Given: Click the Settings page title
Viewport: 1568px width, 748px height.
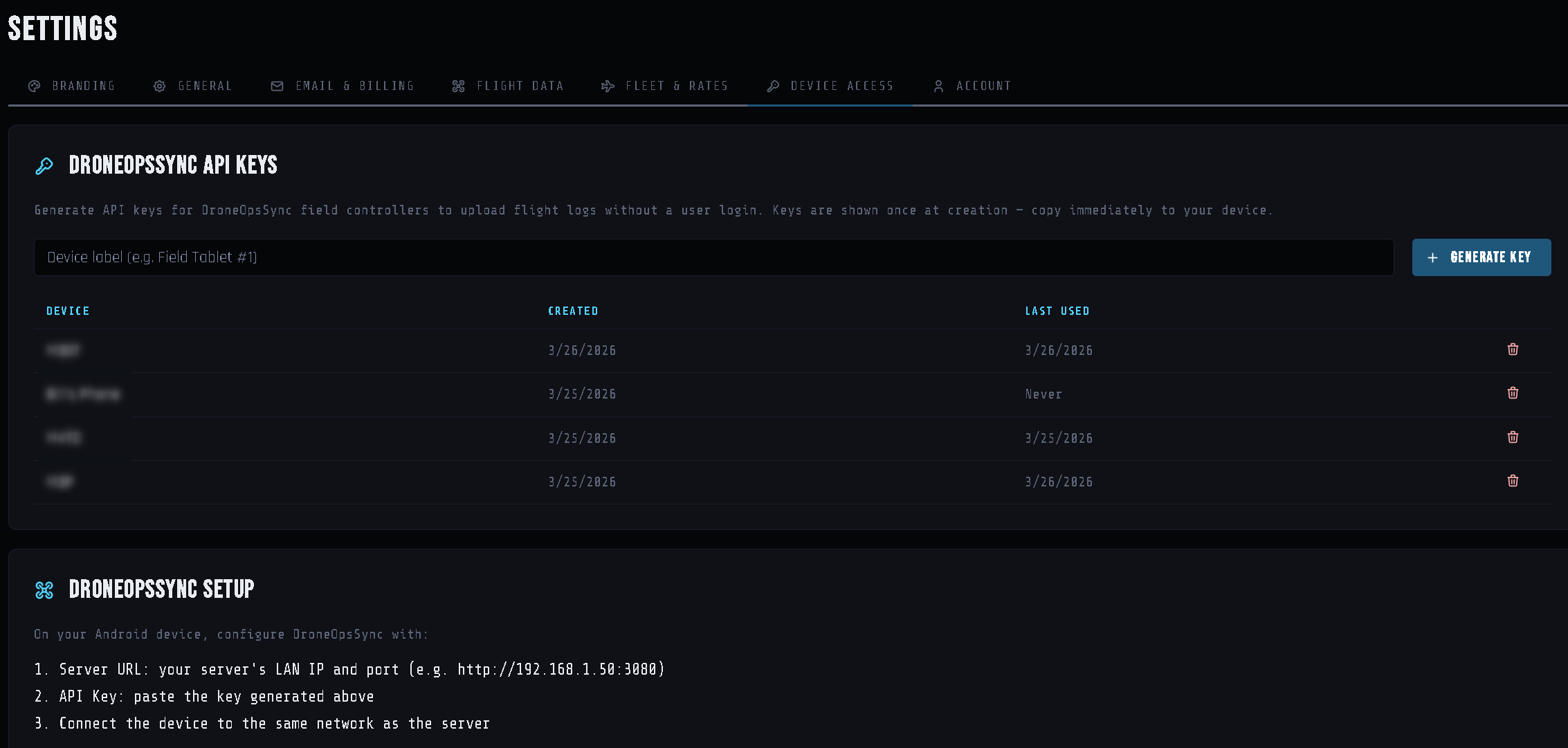Looking at the screenshot, I should [x=62, y=28].
